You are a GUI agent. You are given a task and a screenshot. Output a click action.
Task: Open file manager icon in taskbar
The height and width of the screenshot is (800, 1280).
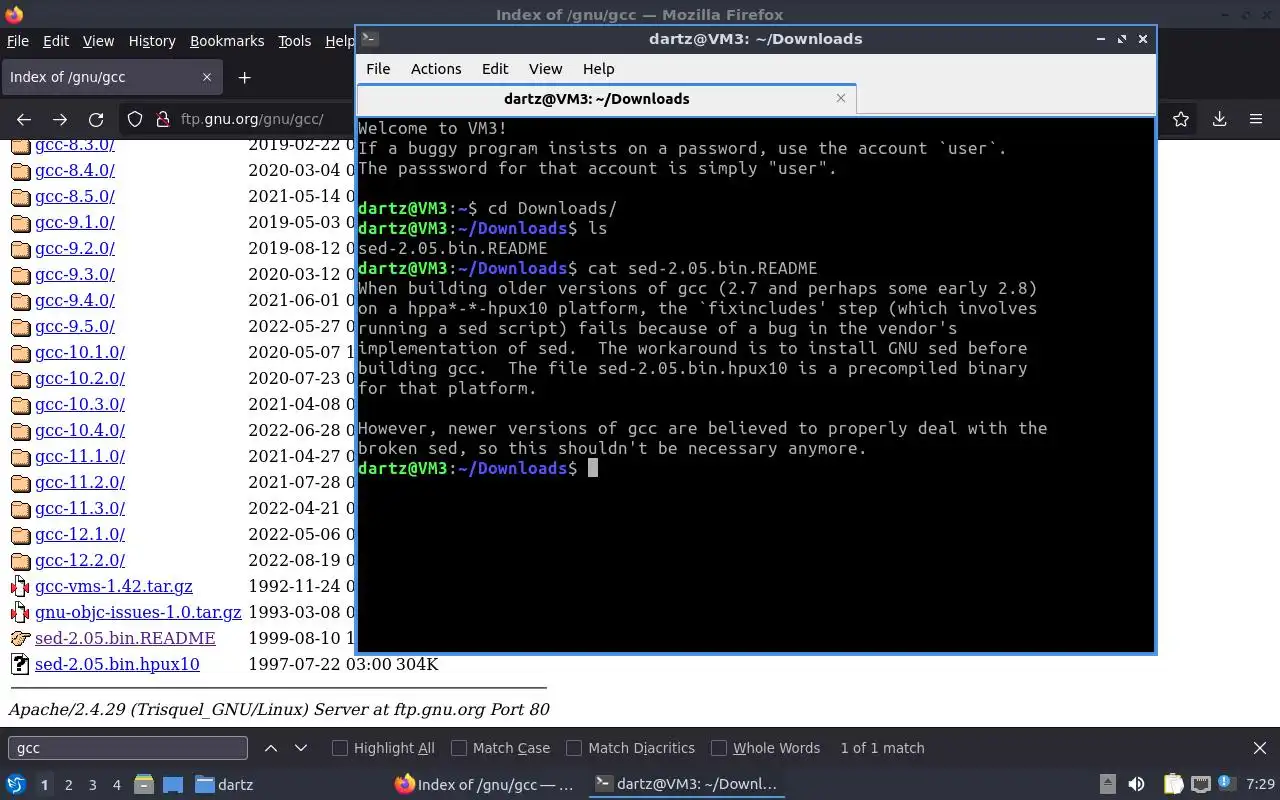coord(144,785)
